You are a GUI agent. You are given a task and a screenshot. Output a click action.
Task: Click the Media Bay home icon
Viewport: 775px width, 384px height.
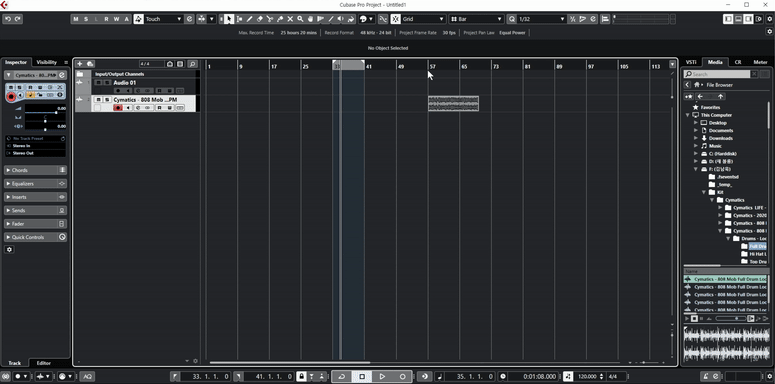click(x=696, y=85)
